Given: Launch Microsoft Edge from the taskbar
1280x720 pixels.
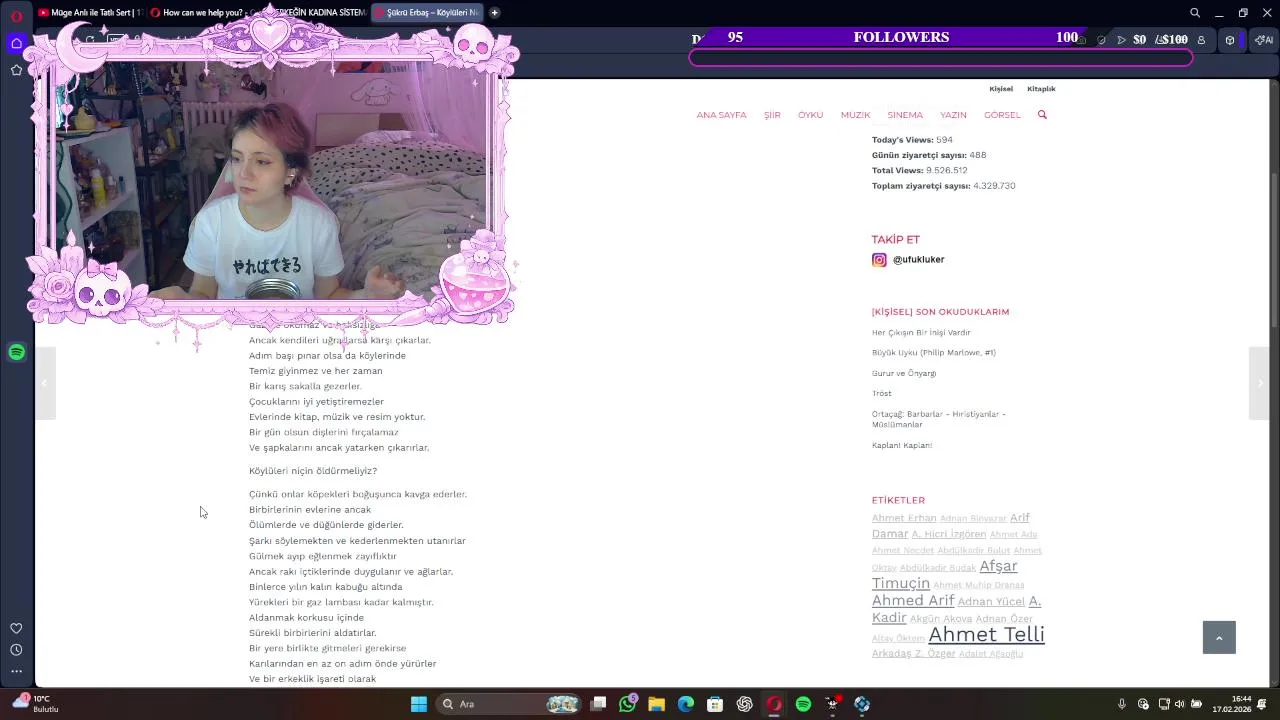Looking at the screenshot, I should pyautogui.click(x=686, y=704).
